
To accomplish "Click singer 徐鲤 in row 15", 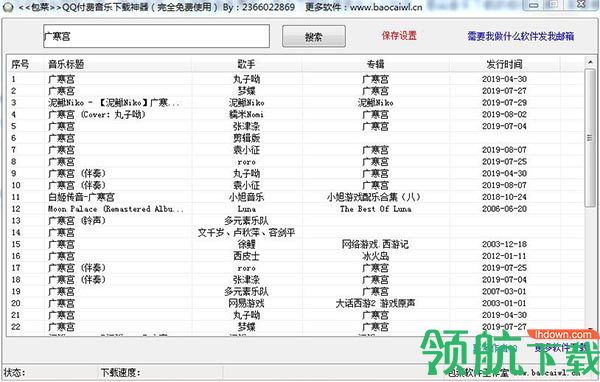I will pyautogui.click(x=246, y=244).
